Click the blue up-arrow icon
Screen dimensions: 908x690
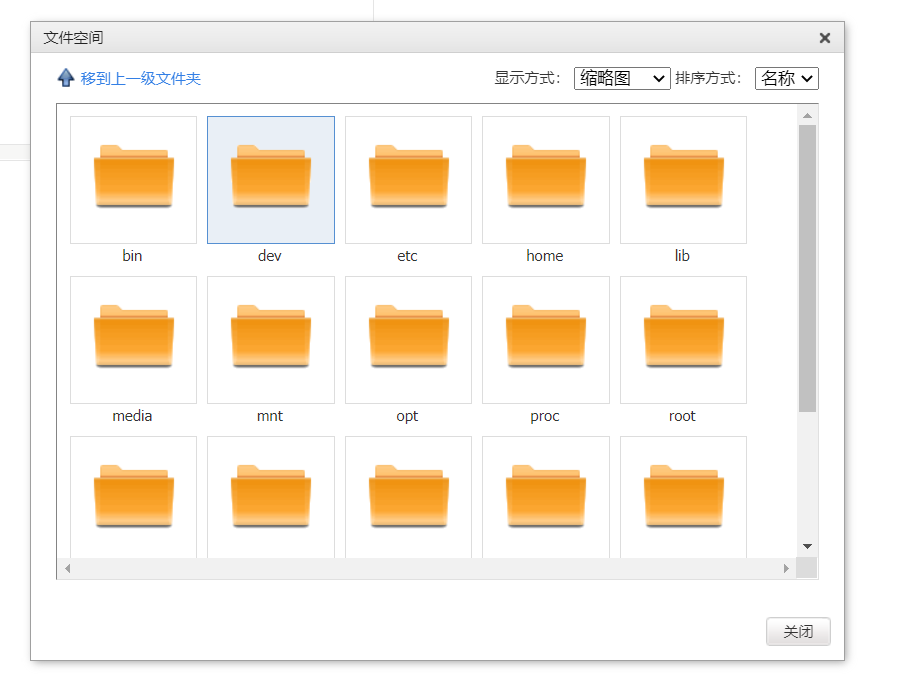[x=66, y=78]
